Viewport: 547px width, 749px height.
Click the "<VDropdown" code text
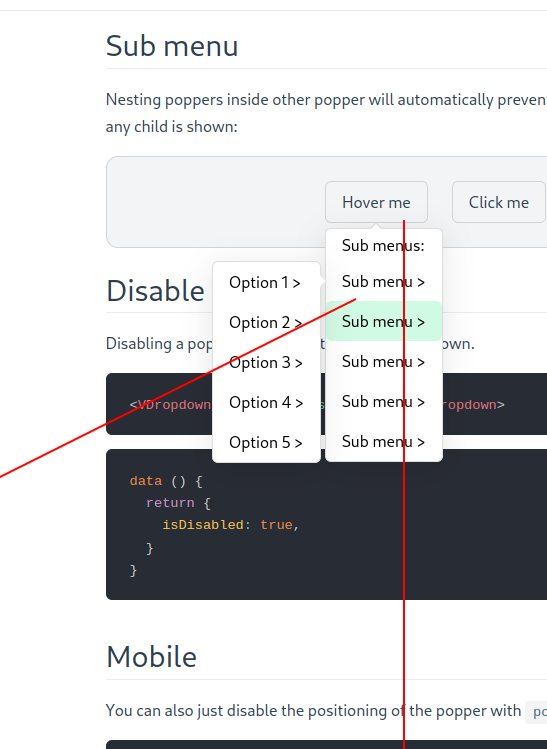click(x=171, y=405)
